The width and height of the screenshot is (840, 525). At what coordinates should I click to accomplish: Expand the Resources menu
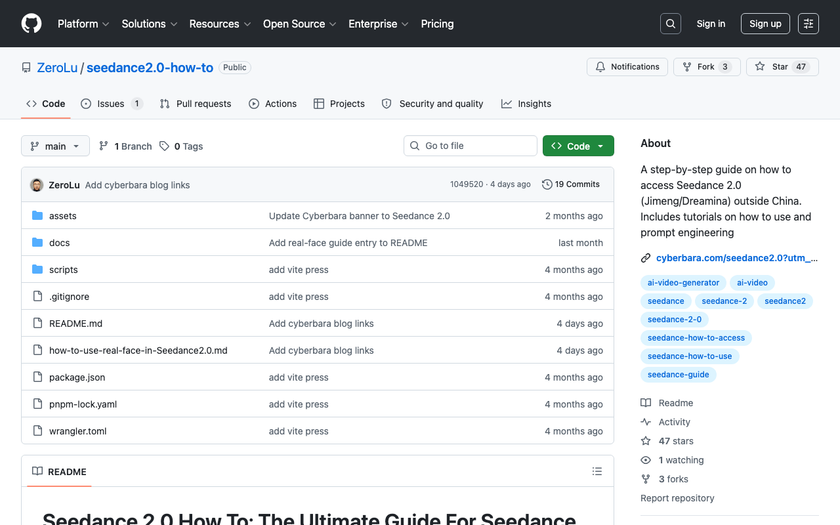(x=220, y=24)
